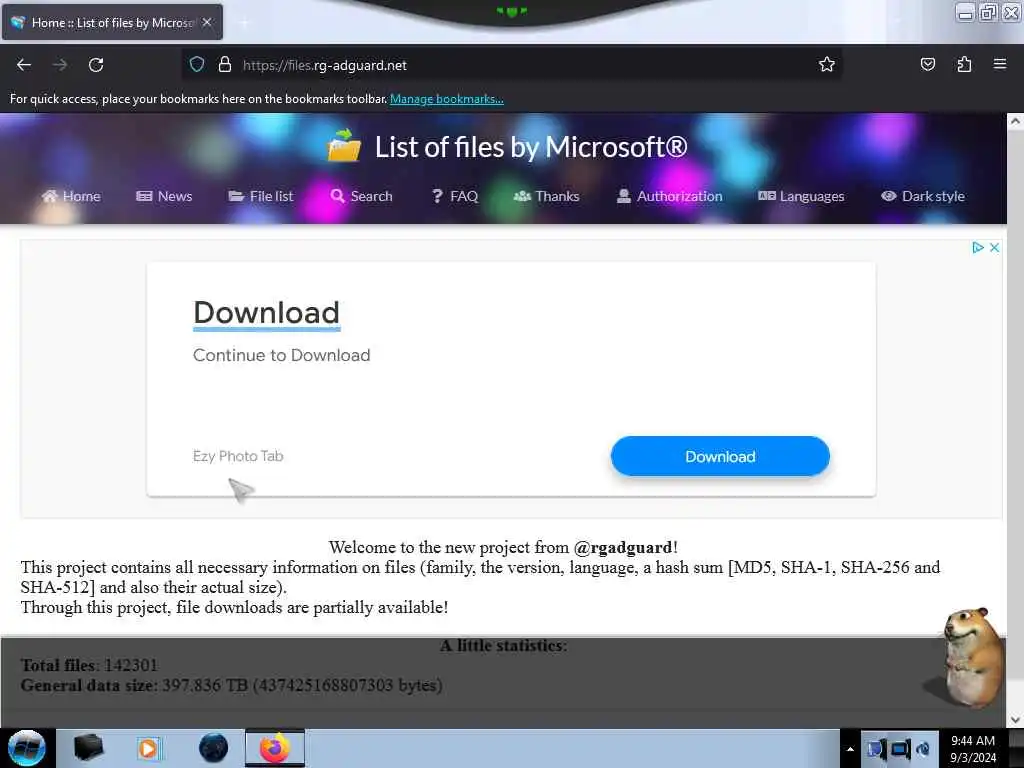
Task: Click the network tray icon
Action: [900, 748]
